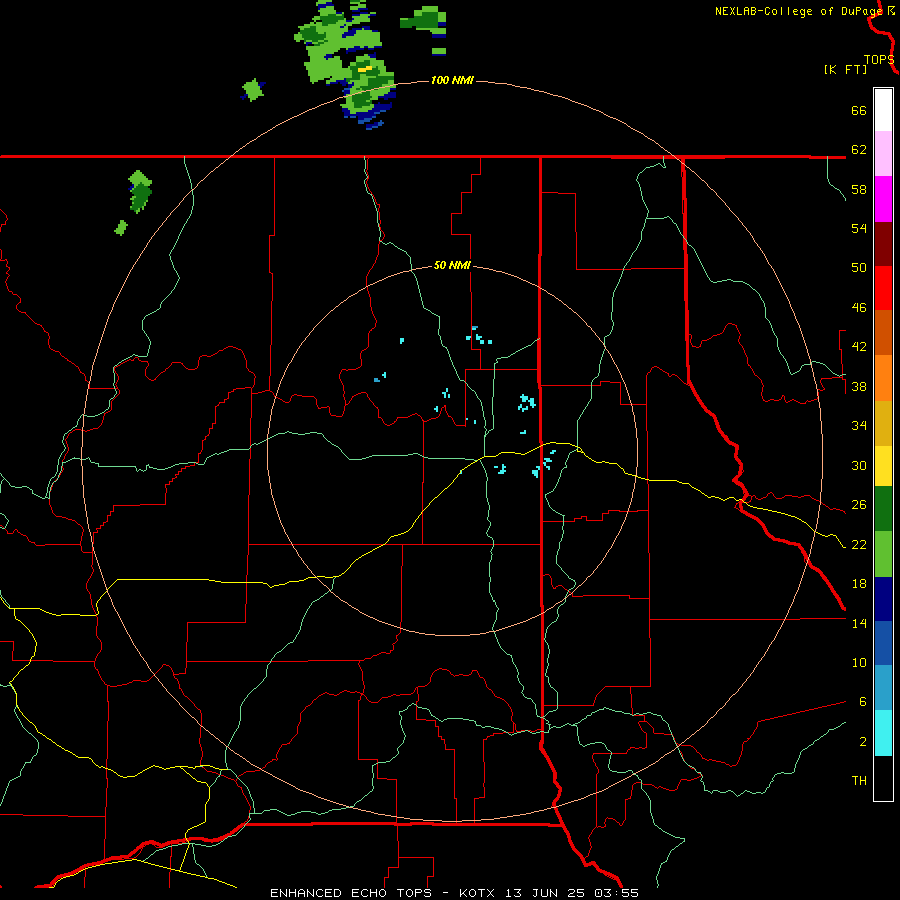Select the burnt orange legend swatch above 42
The image size is (900, 900).
[883, 332]
